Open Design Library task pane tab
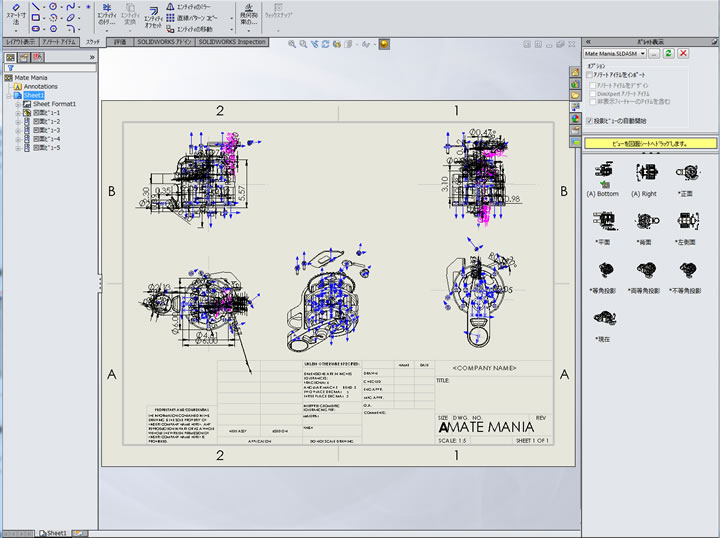This screenshot has height=538, width=720. click(x=575, y=84)
